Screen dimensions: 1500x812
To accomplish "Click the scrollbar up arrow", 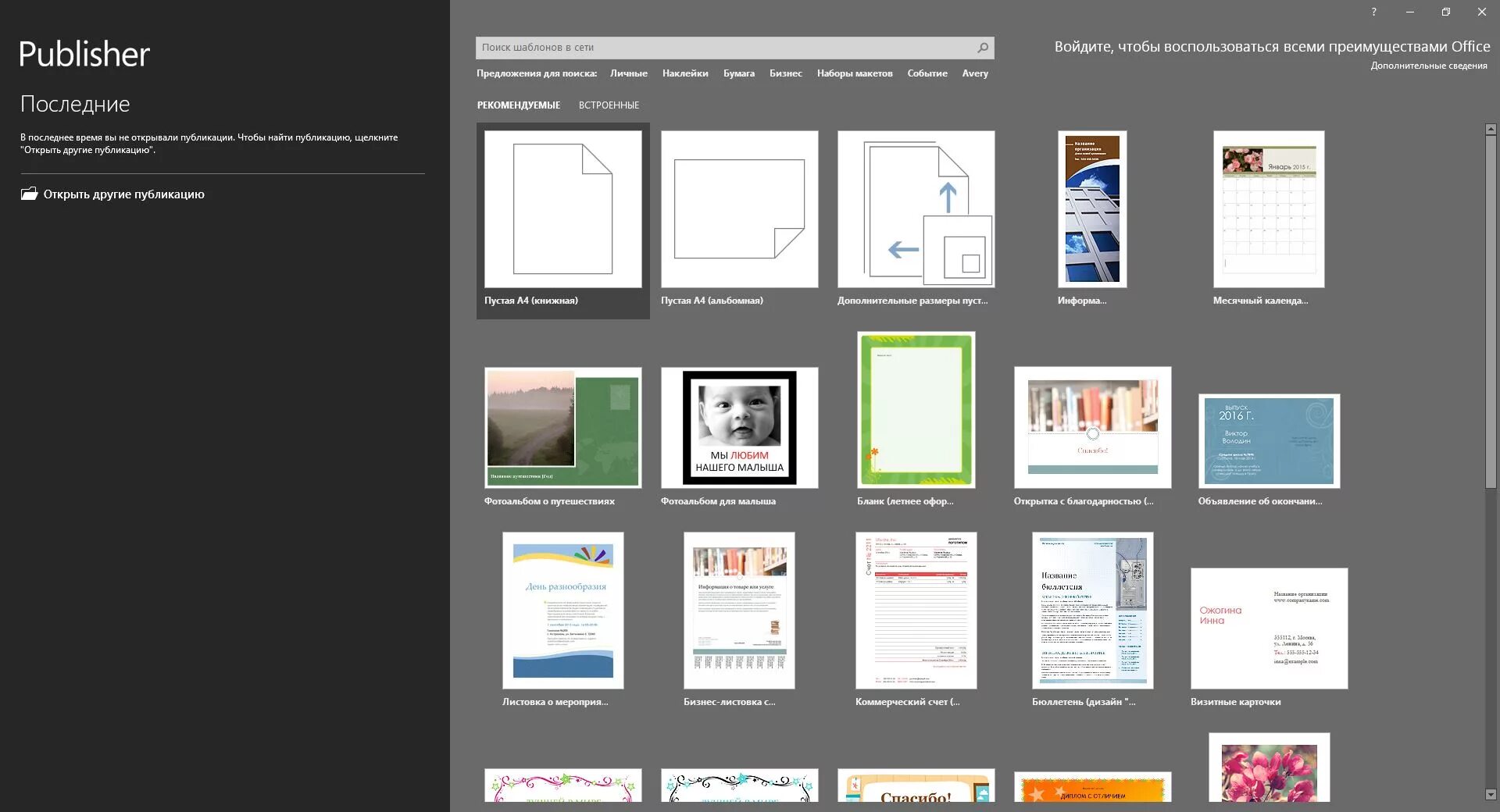I will pos(1491,129).
